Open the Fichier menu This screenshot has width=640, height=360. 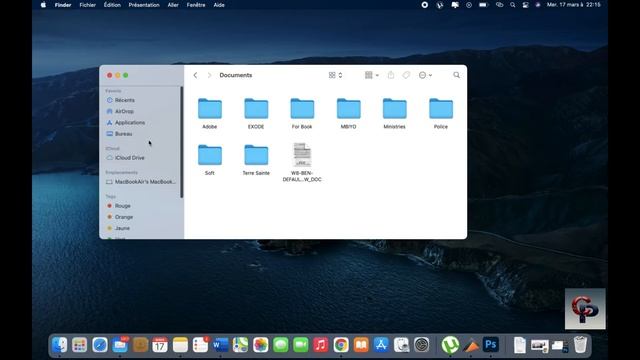pos(87,5)
